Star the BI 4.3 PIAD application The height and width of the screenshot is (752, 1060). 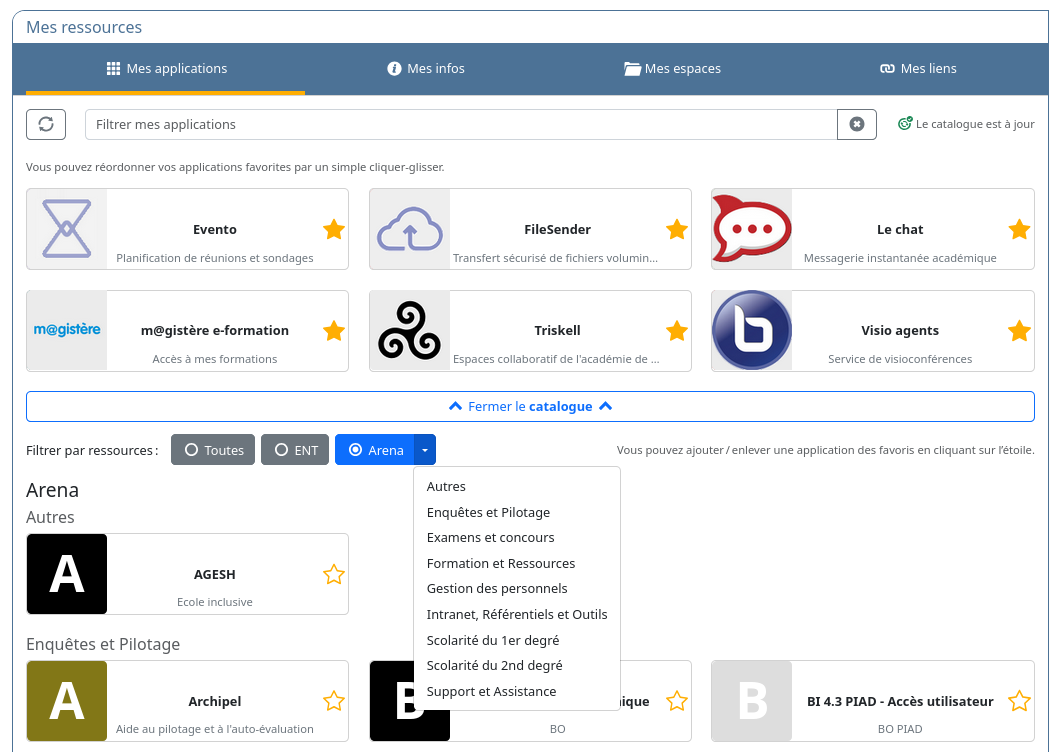click(1019, 701)
